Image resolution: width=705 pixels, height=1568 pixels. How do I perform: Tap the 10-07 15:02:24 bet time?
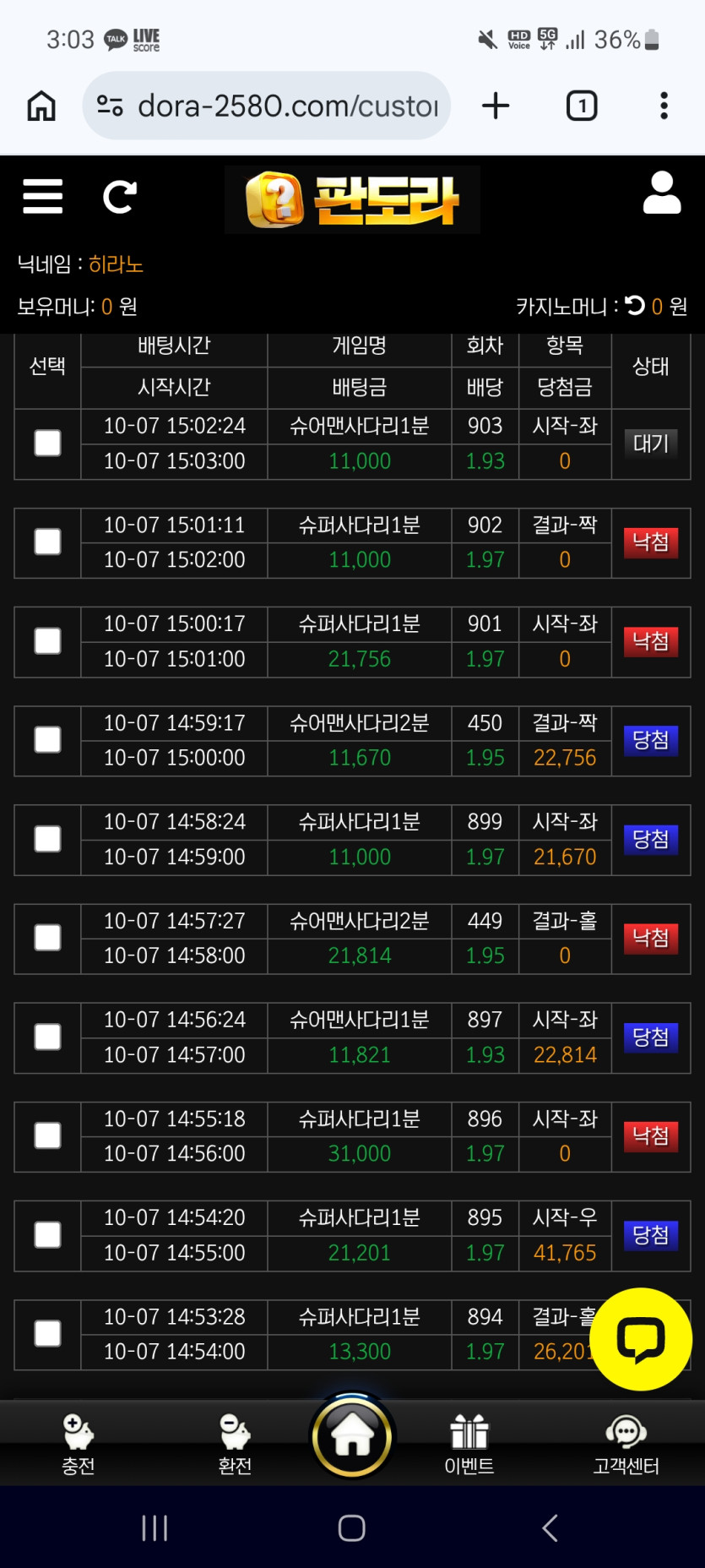tap(175, 426)
